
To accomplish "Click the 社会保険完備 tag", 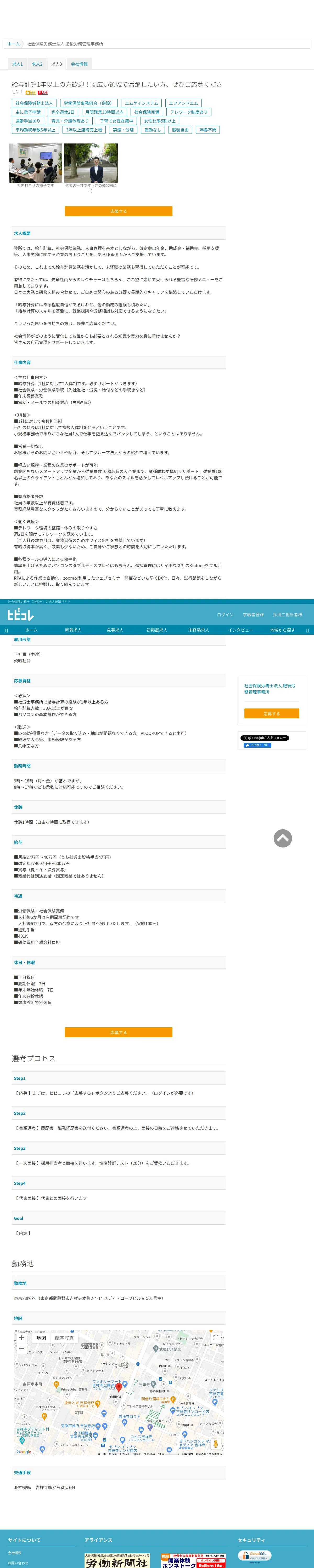I will [x=147, y=112].
